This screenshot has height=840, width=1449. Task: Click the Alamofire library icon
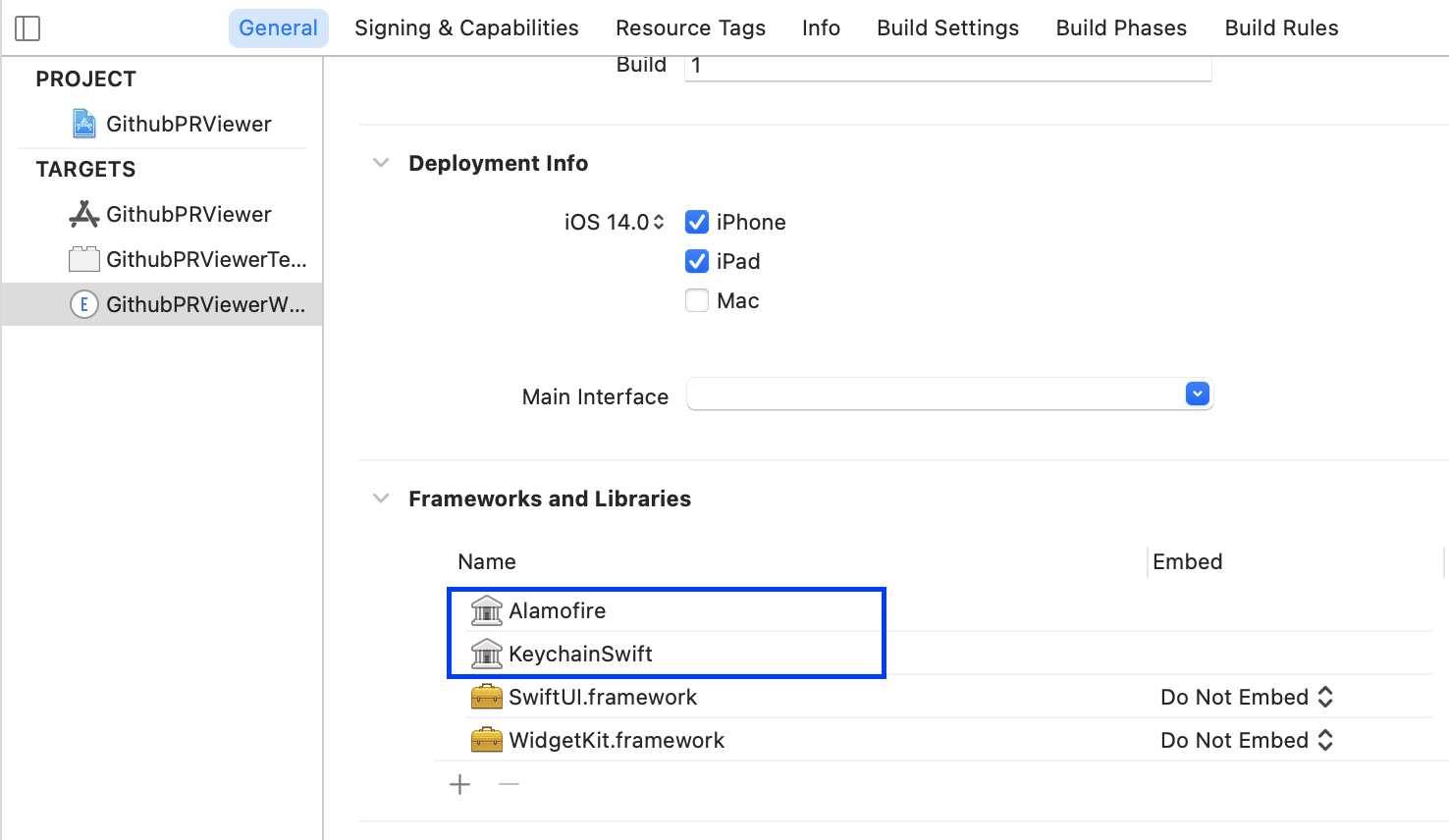487,610
